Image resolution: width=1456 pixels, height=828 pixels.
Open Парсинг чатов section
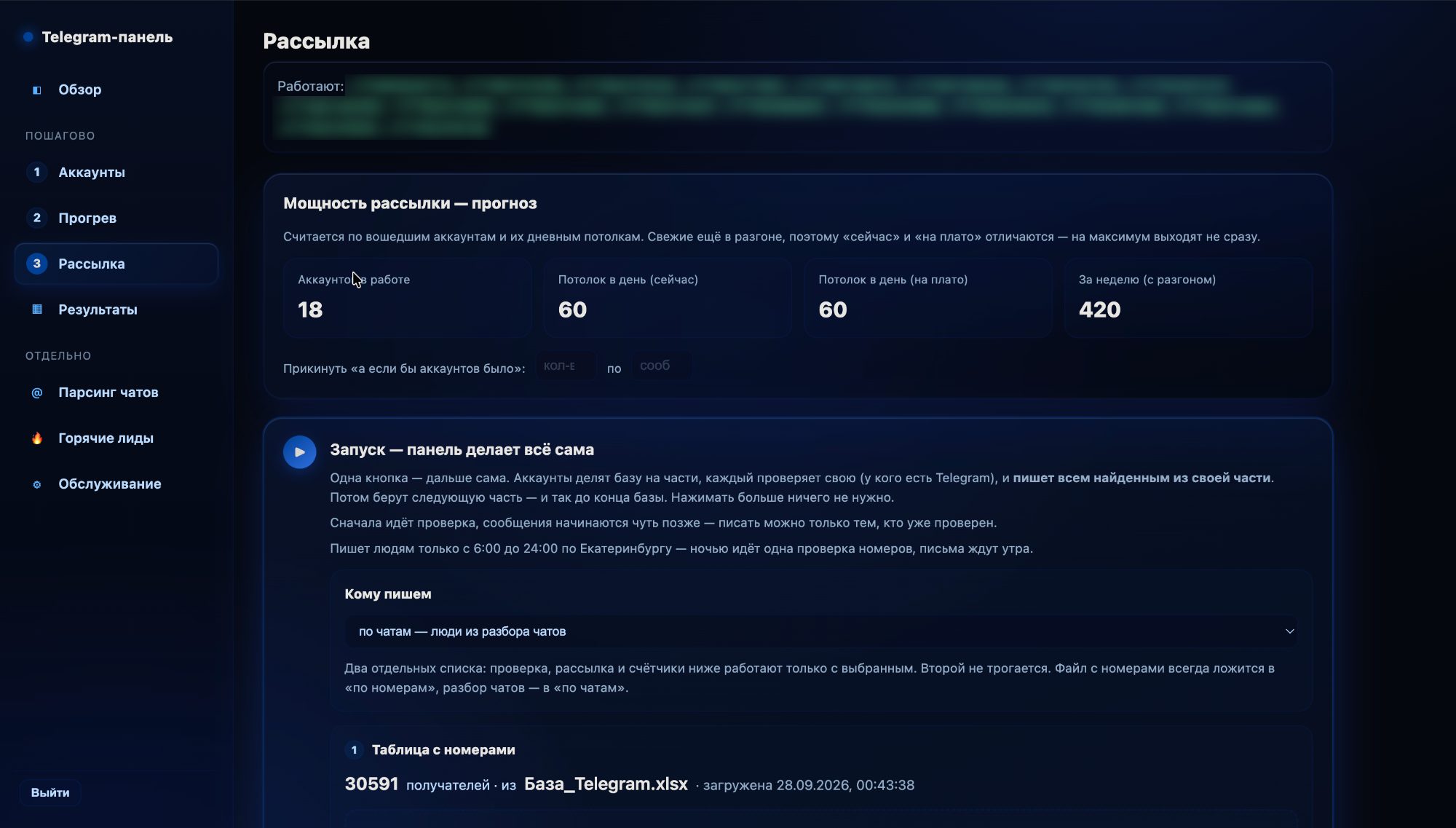[x=116, y=393]
